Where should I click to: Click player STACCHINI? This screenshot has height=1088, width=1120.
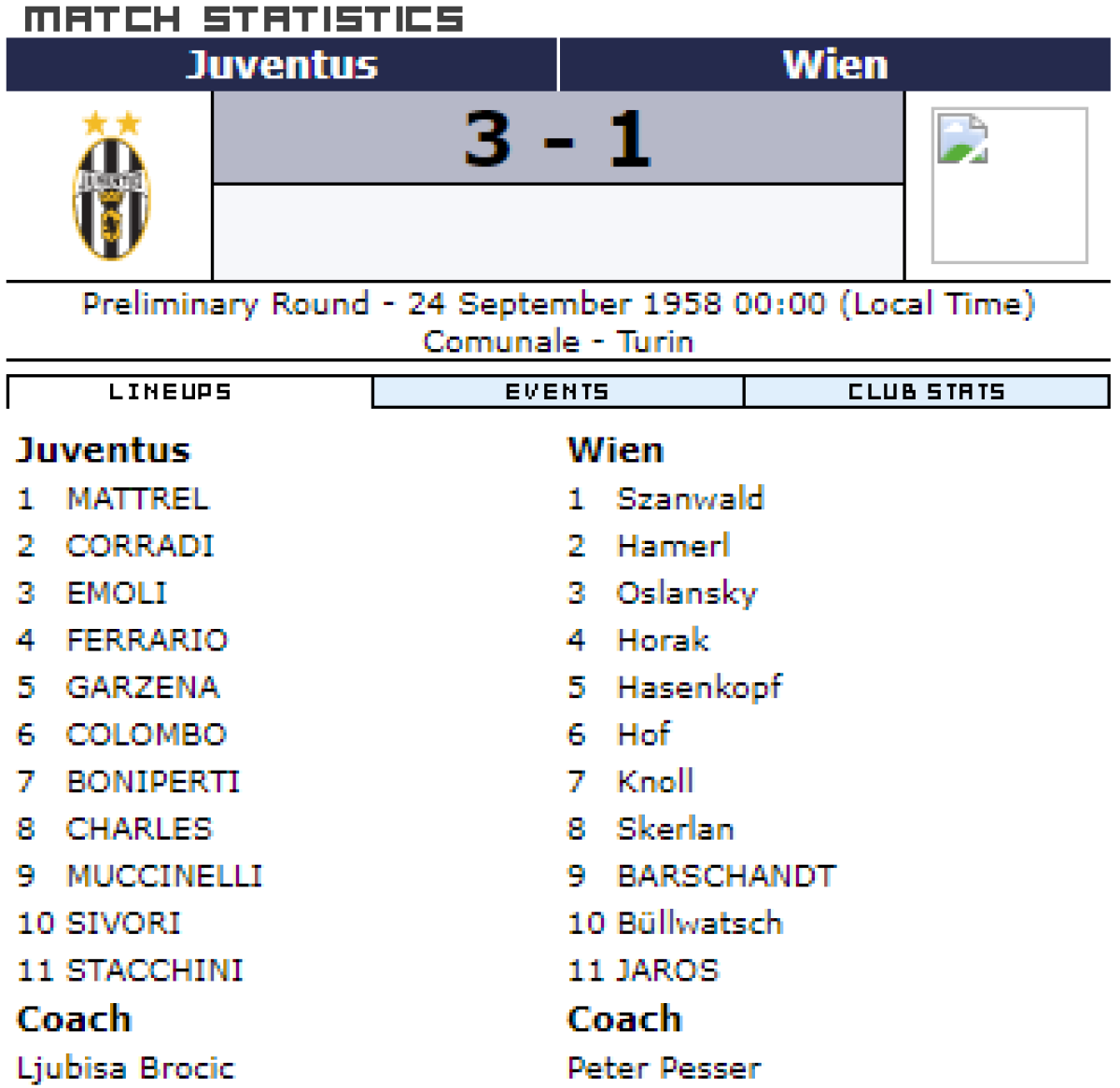pyautogui.click(x=155, y=970)
